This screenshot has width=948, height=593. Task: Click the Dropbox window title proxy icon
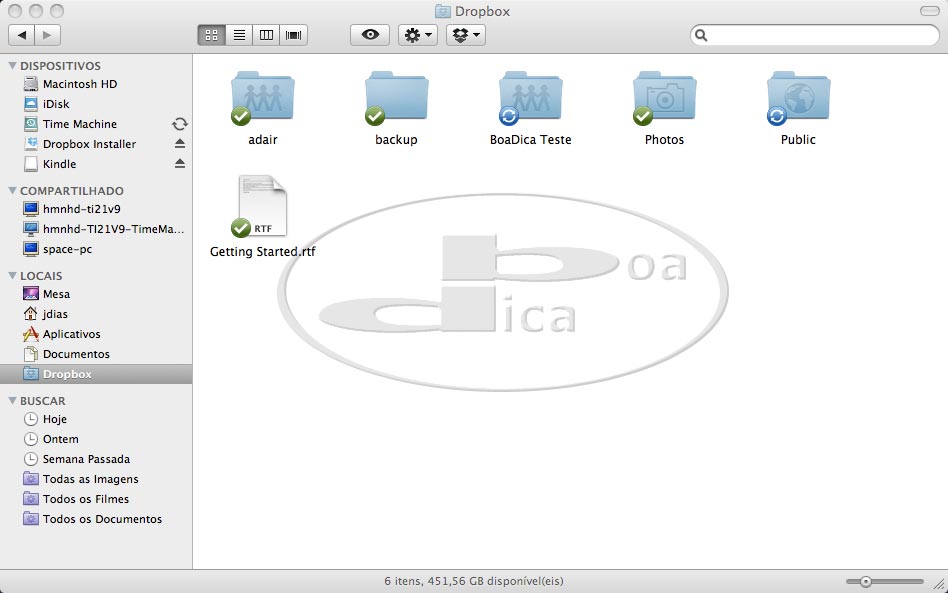click(443, 11)
